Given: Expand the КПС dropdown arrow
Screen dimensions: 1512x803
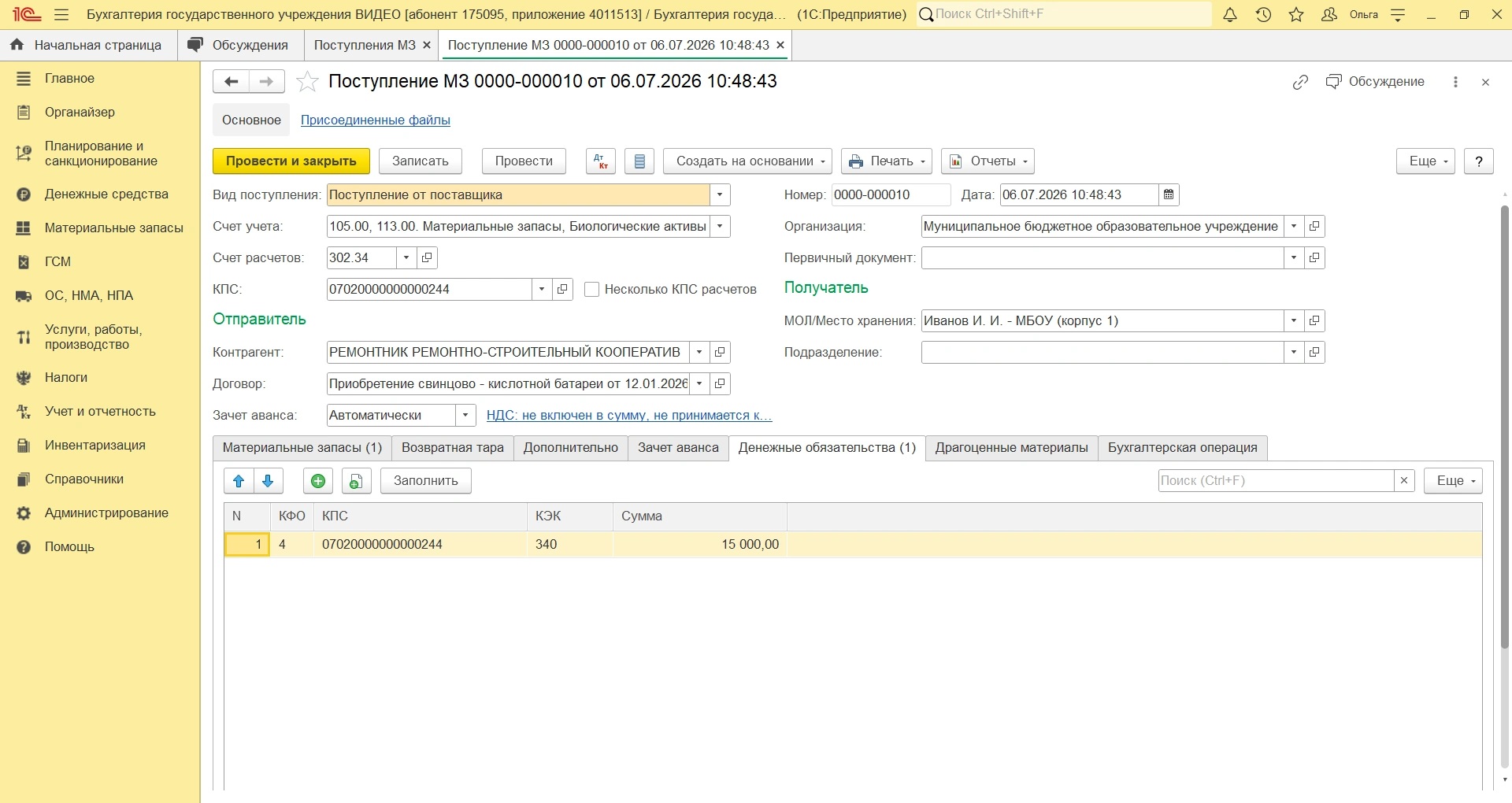Looking at the screenshot, I should click(x=542, y=289).
